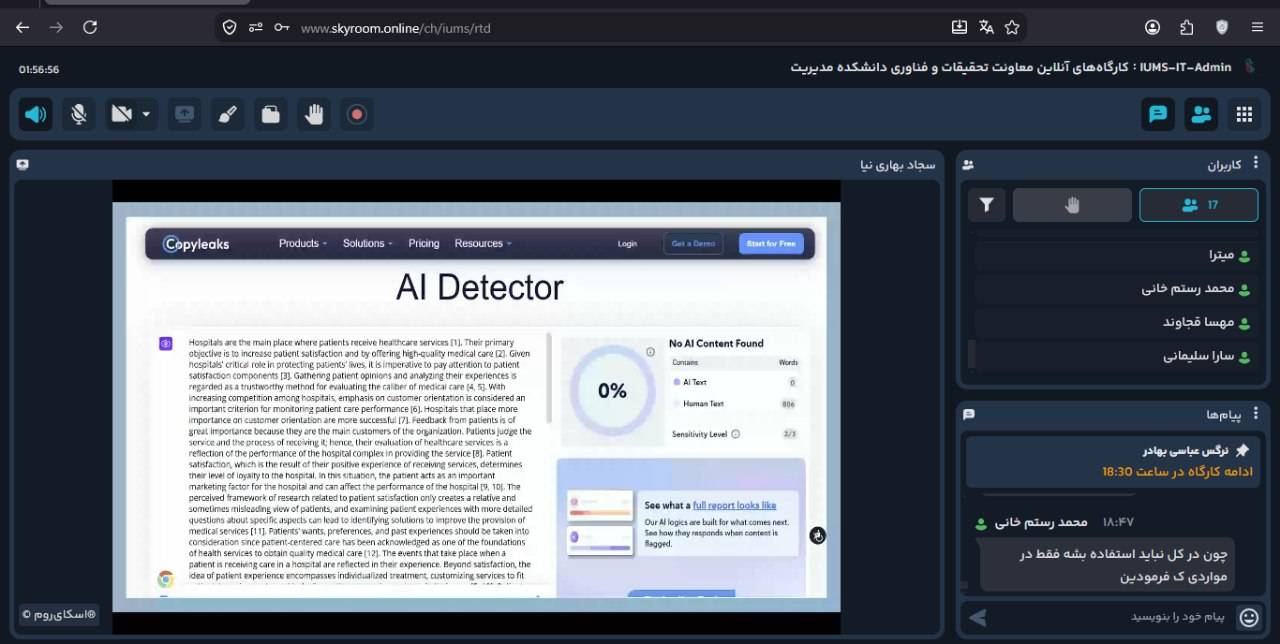Click the message from محمد رستم خانی
The image size is (1280, 644).
1107,565
